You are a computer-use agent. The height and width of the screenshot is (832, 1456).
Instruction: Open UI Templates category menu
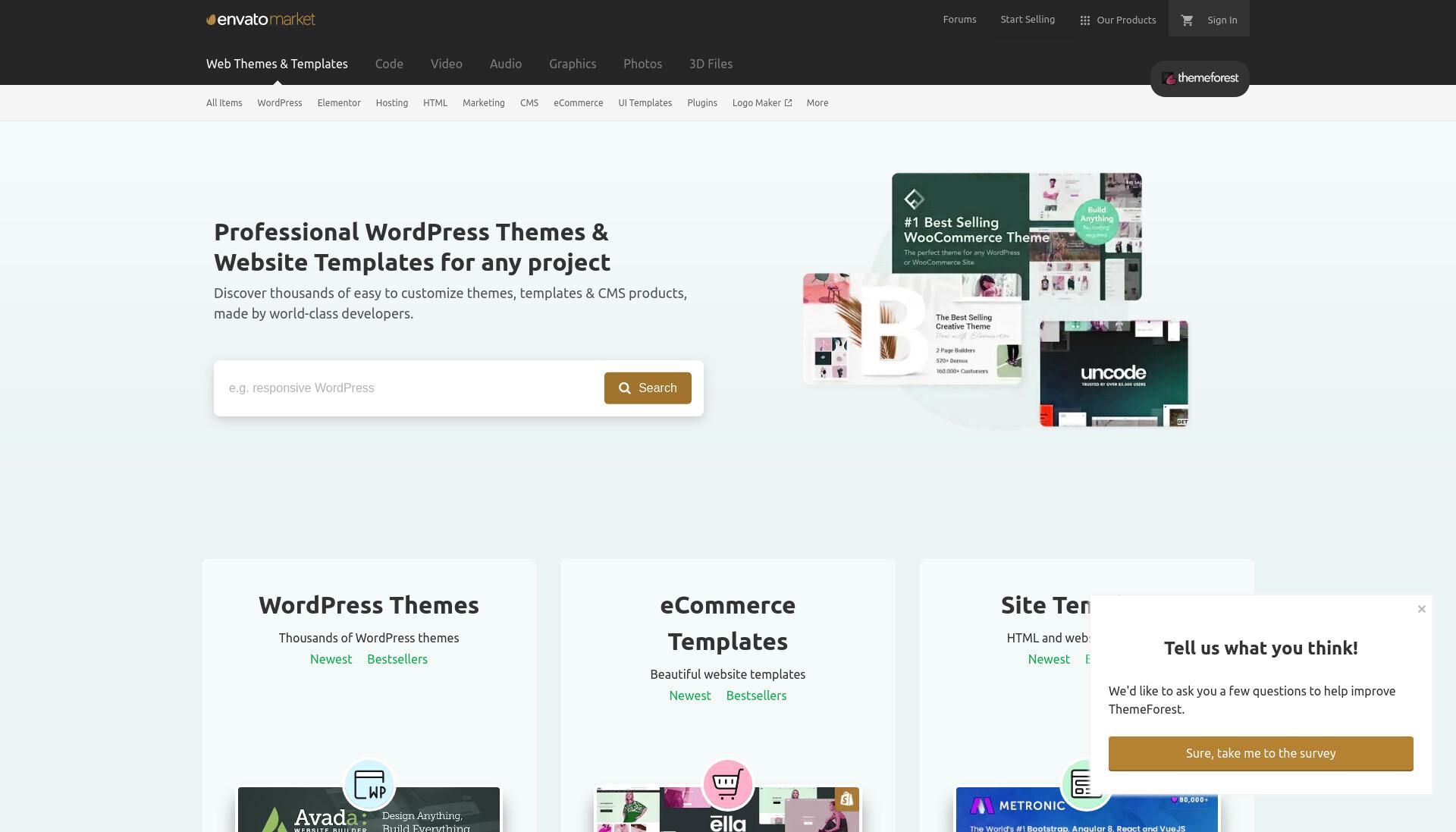tap(645, 103)
